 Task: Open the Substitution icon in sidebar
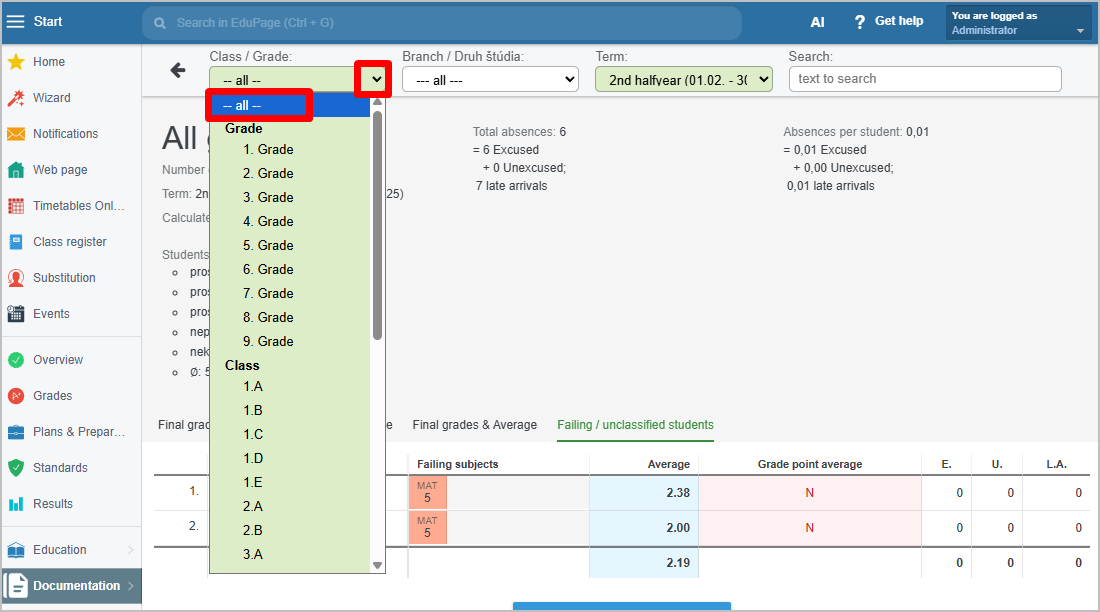[16, 278]
